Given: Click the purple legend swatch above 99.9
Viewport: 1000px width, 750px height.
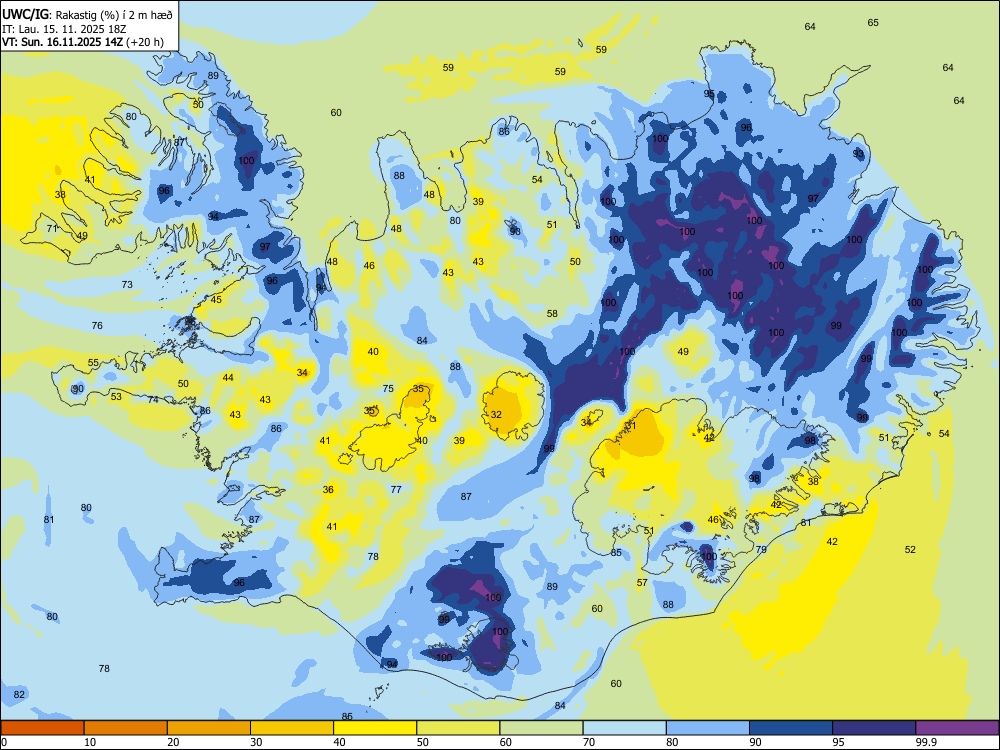Looking at the screenshot, I should (957, 728).
